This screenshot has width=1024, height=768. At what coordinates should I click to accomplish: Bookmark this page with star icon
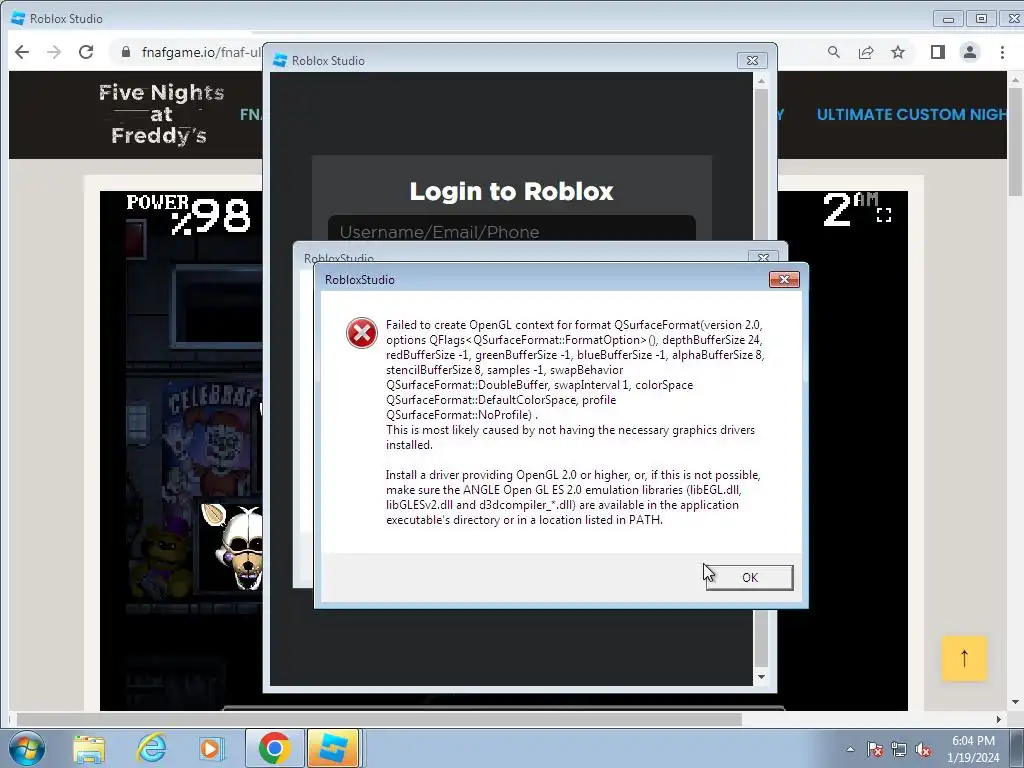898,52
